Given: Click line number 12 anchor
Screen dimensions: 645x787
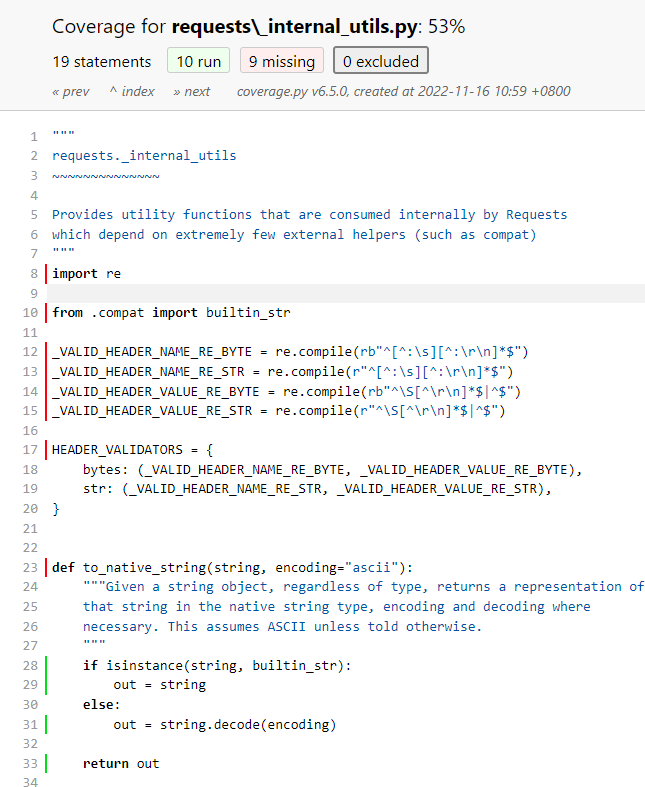Looking at the screenshot, I should coord(30,352).
